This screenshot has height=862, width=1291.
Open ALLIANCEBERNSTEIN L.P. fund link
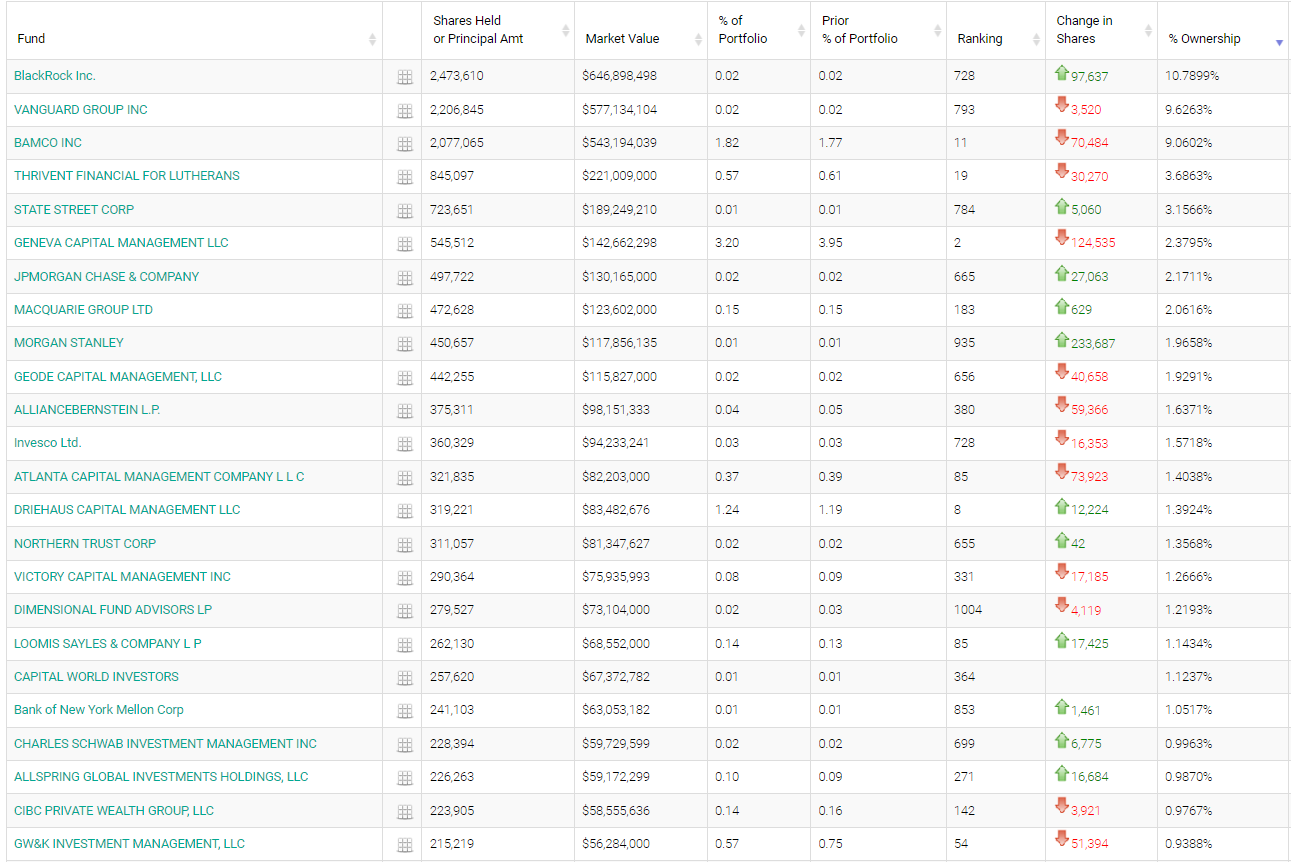[x=87, y=410]
